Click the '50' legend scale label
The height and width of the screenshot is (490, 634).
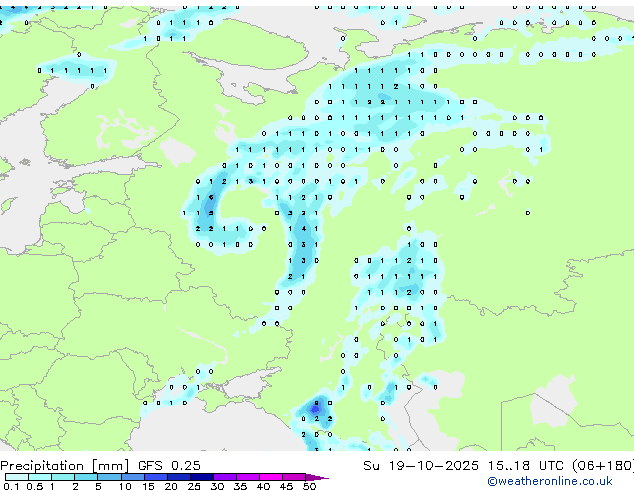(x=310, y=486)
